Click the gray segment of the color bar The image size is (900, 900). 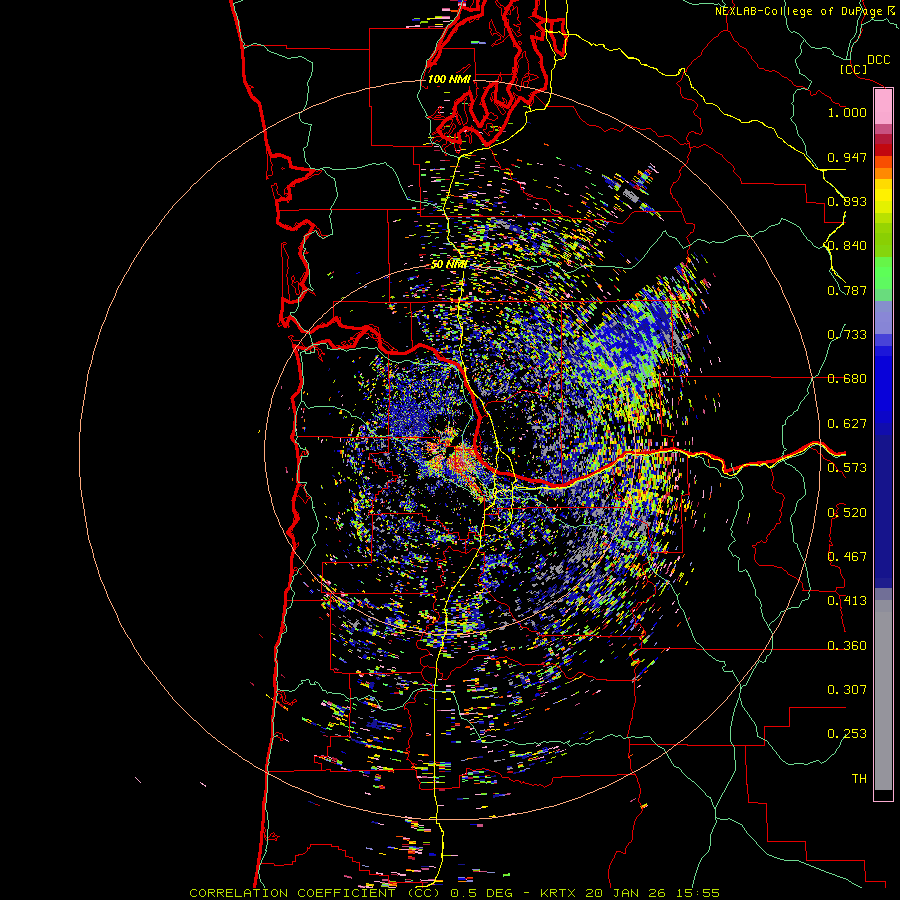coord(883,695)
